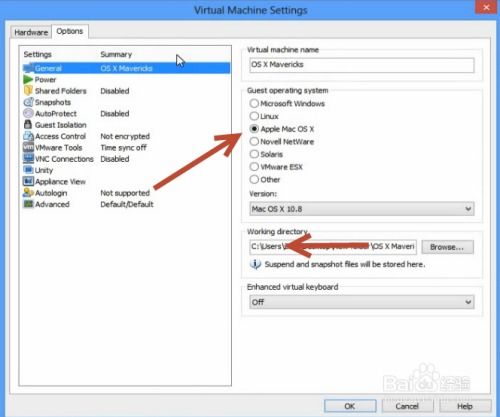Select the Snapshots icon
Viewport: 500px width, 417px height.
[28, 102]
